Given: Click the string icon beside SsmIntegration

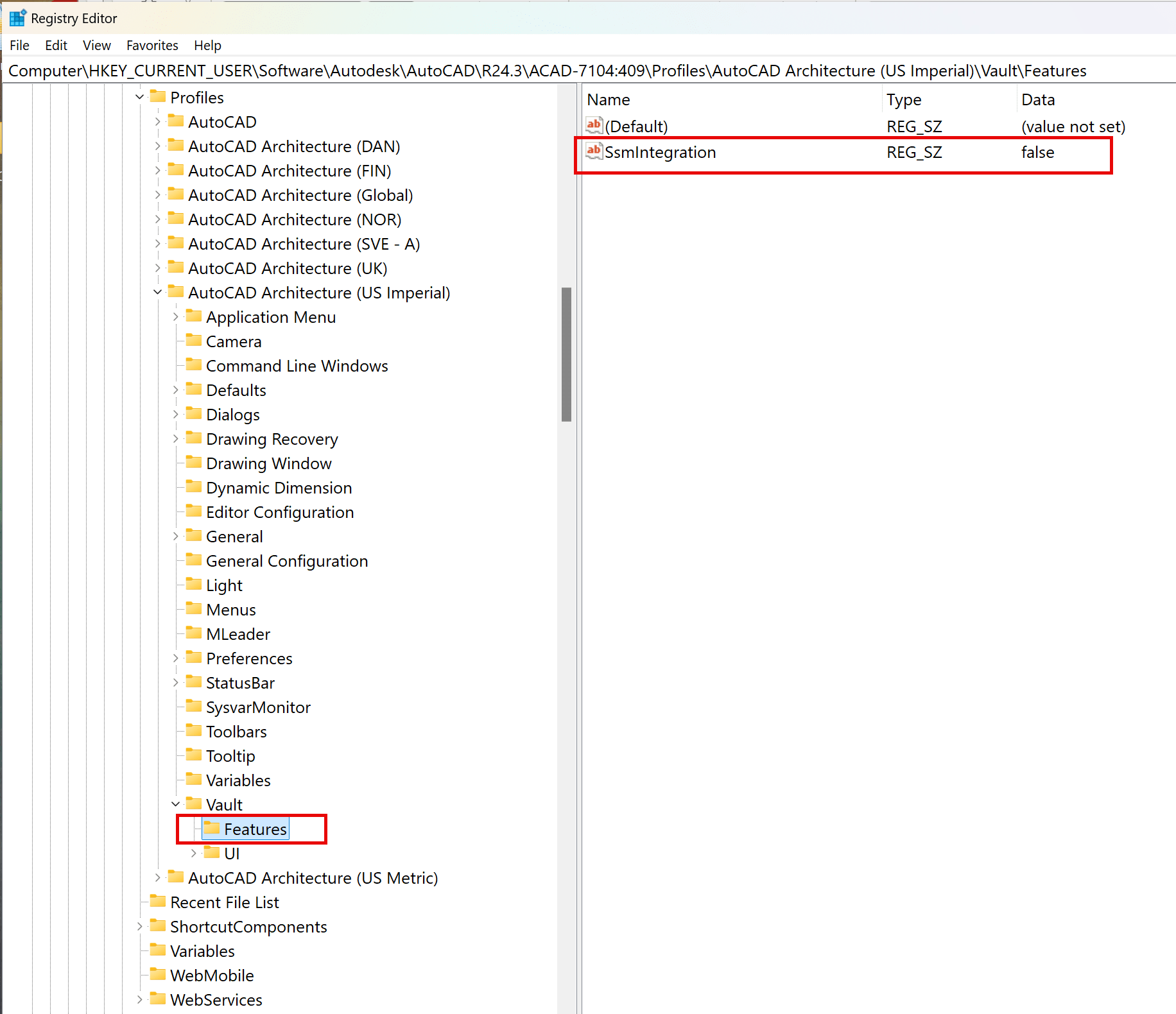Looking at the screenshot, I should coord(594,151).
